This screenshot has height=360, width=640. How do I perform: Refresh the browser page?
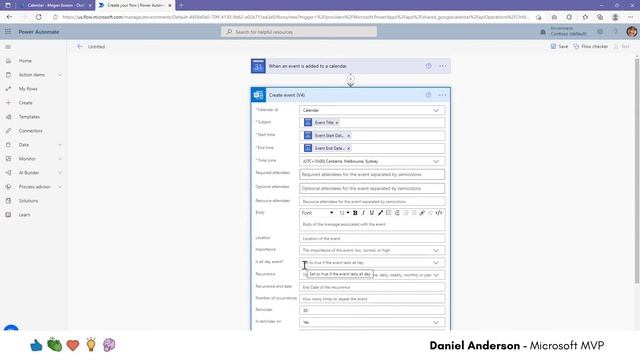pos(38,17)
